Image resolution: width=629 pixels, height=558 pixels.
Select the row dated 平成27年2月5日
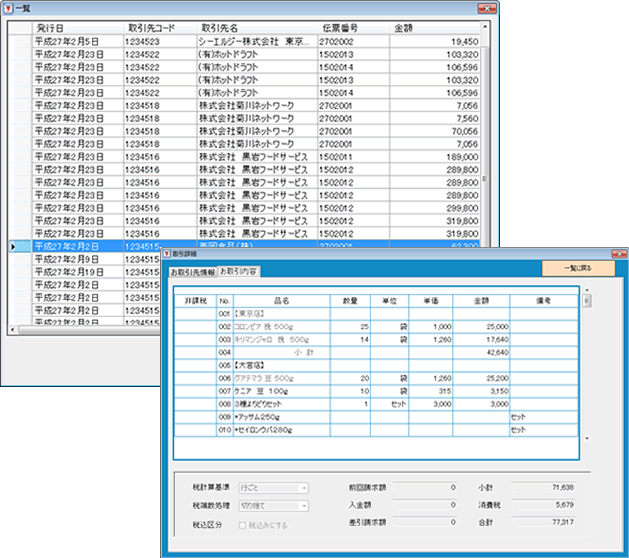coord(245,41)
